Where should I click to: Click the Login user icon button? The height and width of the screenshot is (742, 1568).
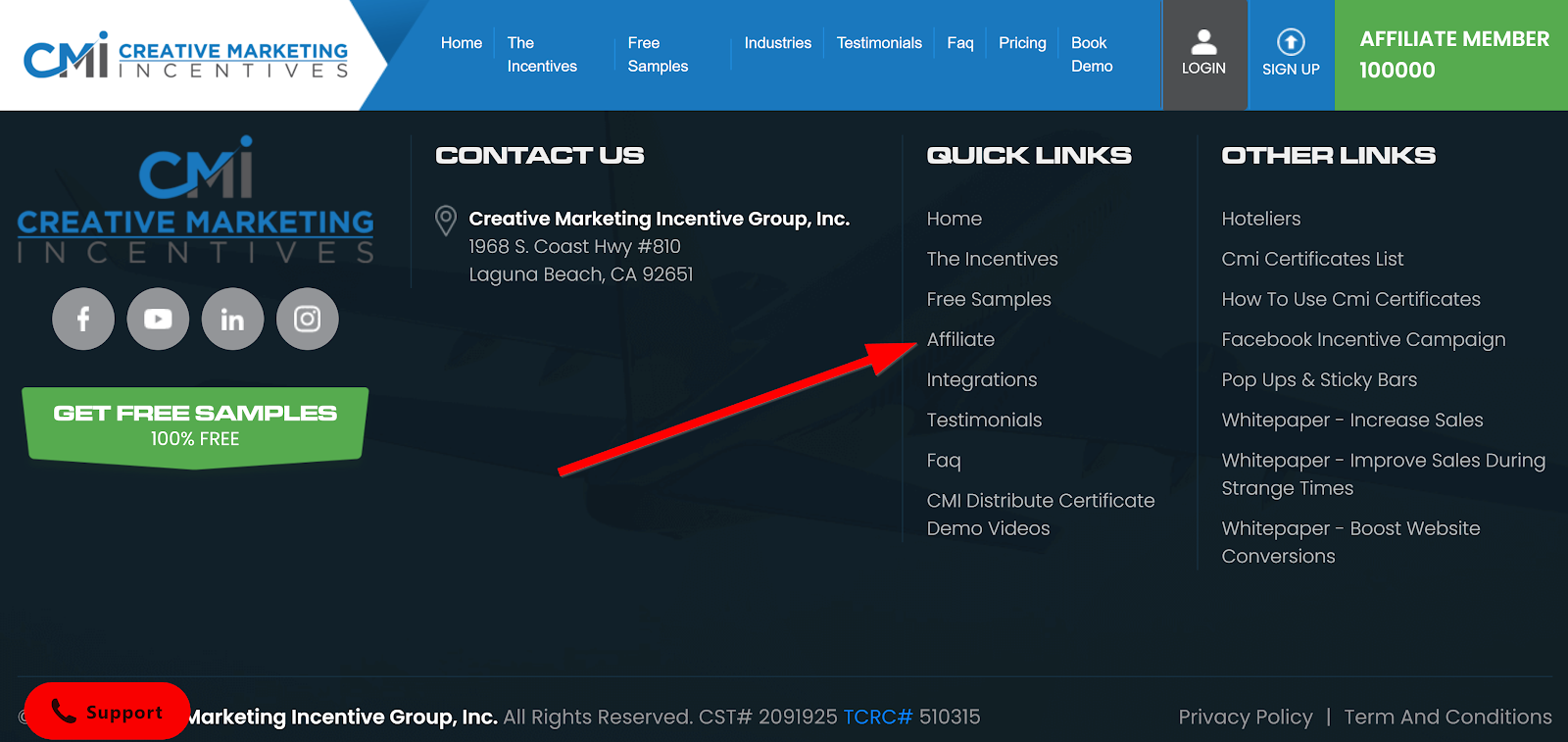1203,54
